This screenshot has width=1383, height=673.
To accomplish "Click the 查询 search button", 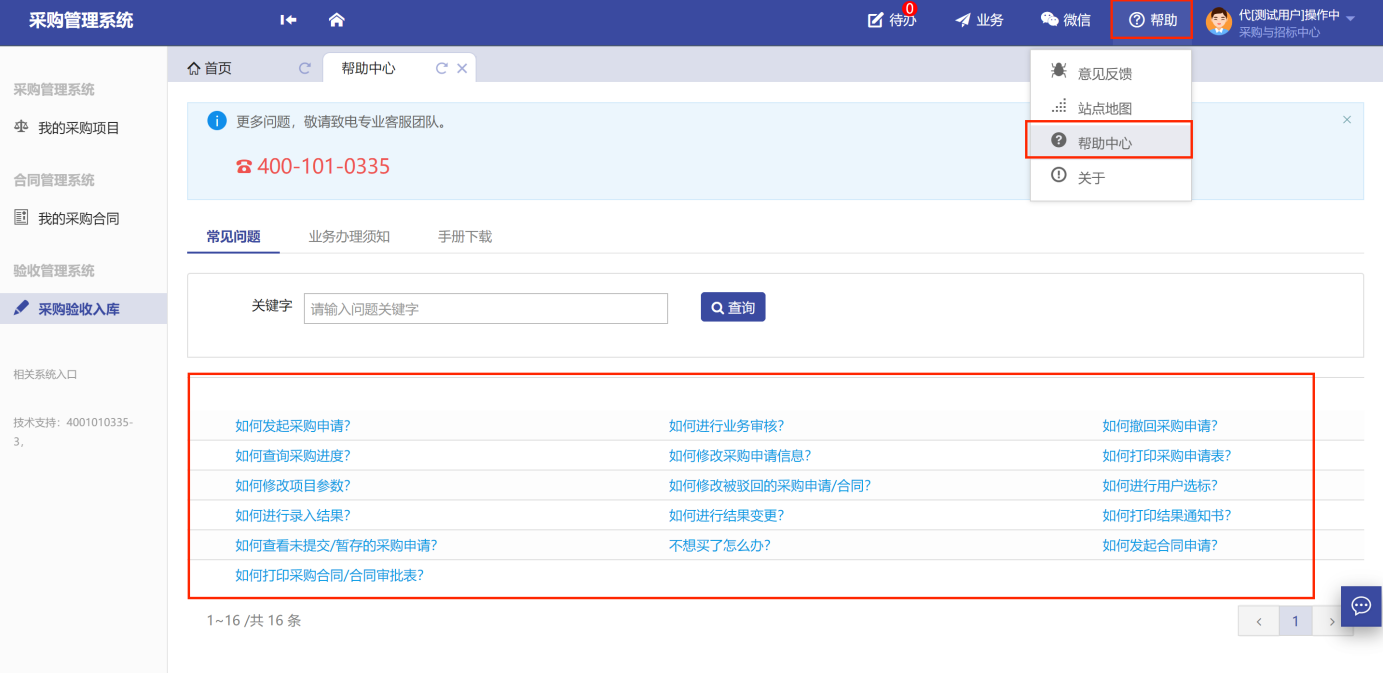I will pyautogui.click(x=733, y=307).
